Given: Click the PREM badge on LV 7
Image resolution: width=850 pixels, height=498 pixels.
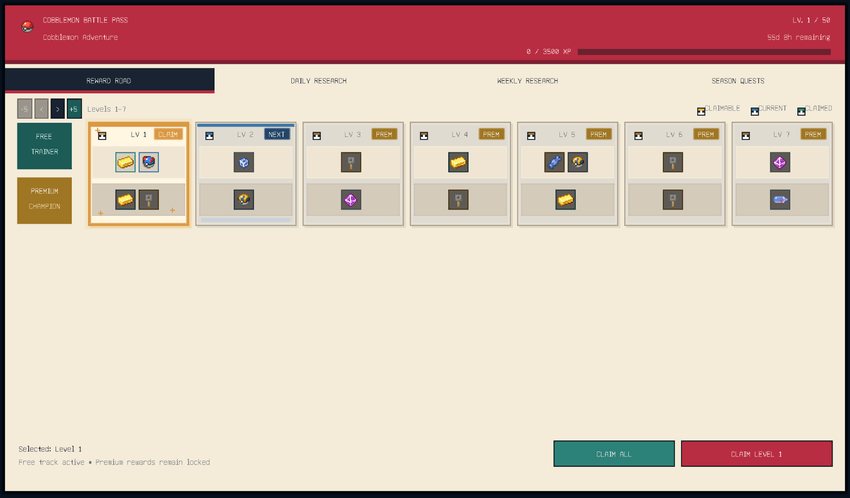Looking at the screenshot, I should [813, 134].
